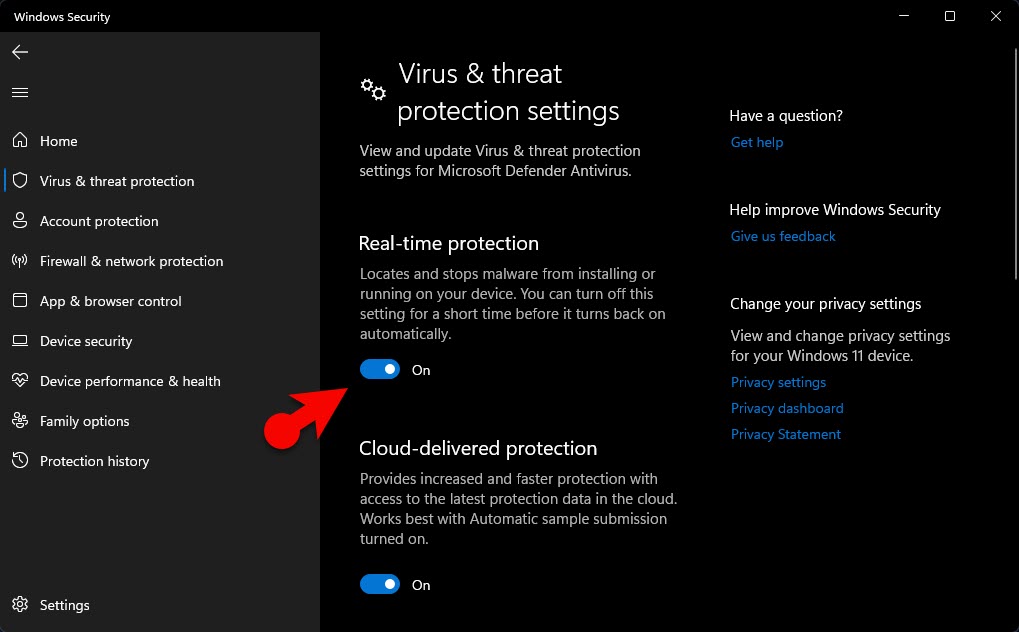Maximize the Windows Security window
The image size is (1019, 632).
(x=950, y=16)
